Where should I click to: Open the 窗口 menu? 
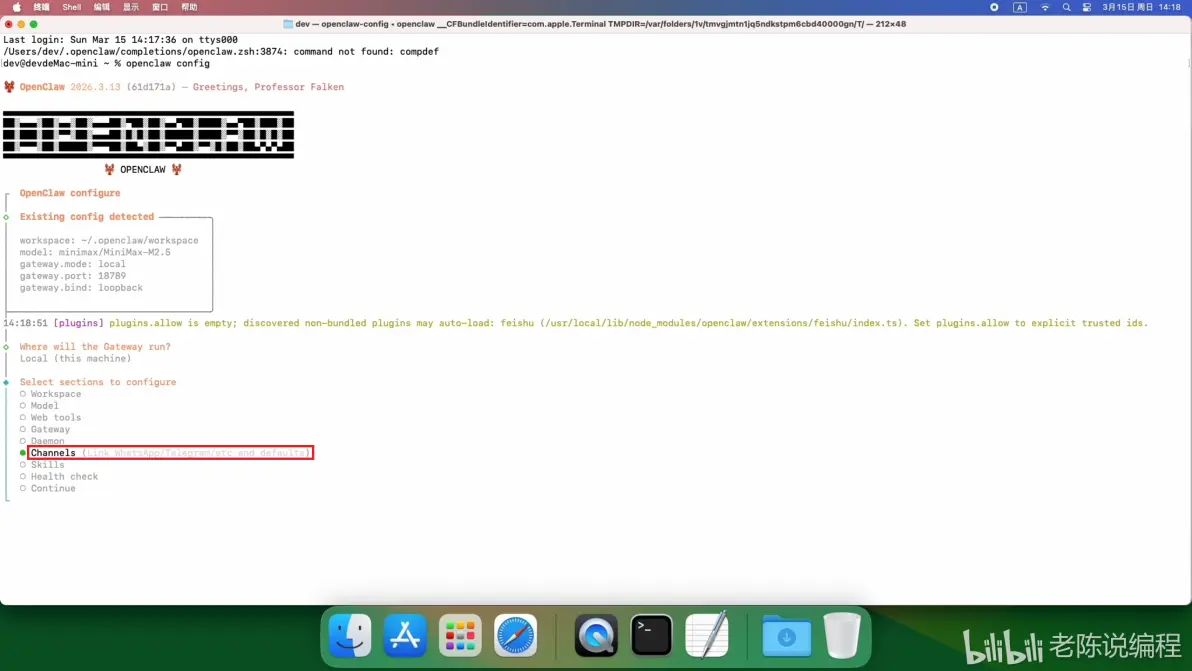pyautogui.click(x=160, y=7)
